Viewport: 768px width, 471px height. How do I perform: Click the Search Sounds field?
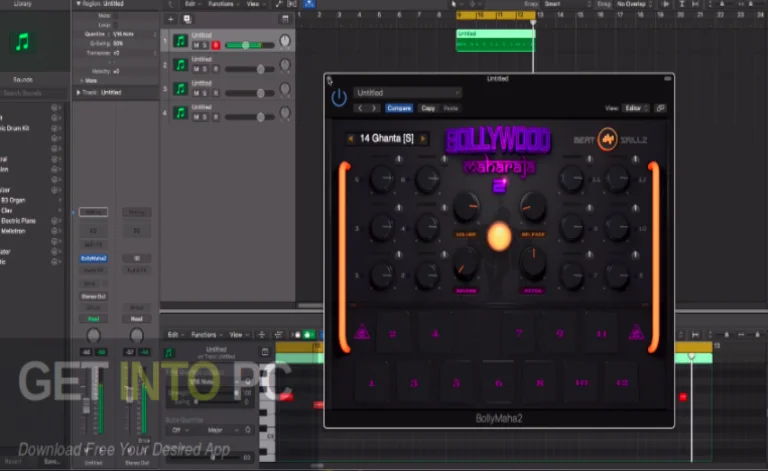point(33,93)
